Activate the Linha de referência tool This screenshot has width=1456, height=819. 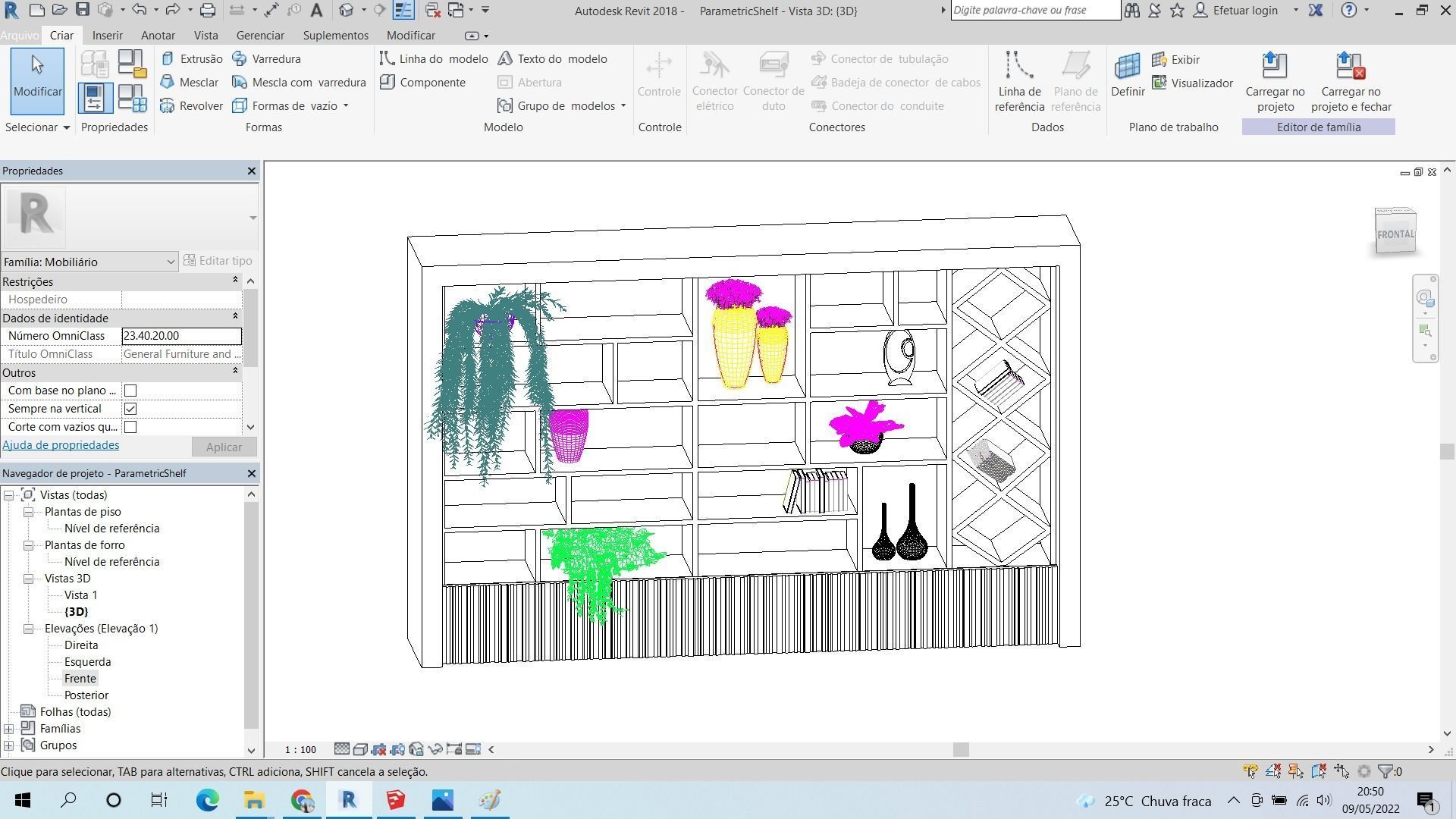point(1019,80)
